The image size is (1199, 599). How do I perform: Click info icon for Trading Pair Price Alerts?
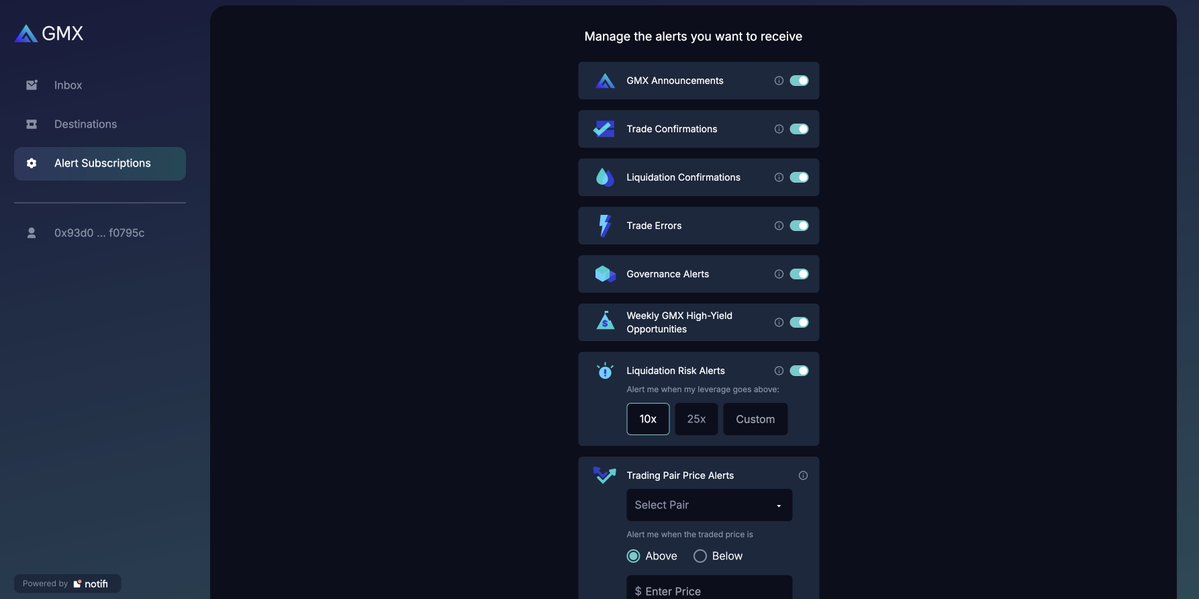pyautogui.click(x=803, y=475)
